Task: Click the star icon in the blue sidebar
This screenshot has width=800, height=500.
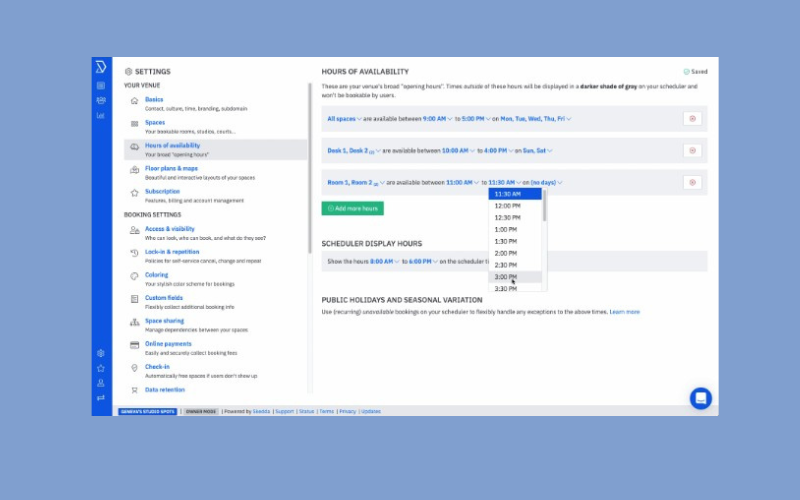Action: tap(101, 368)
